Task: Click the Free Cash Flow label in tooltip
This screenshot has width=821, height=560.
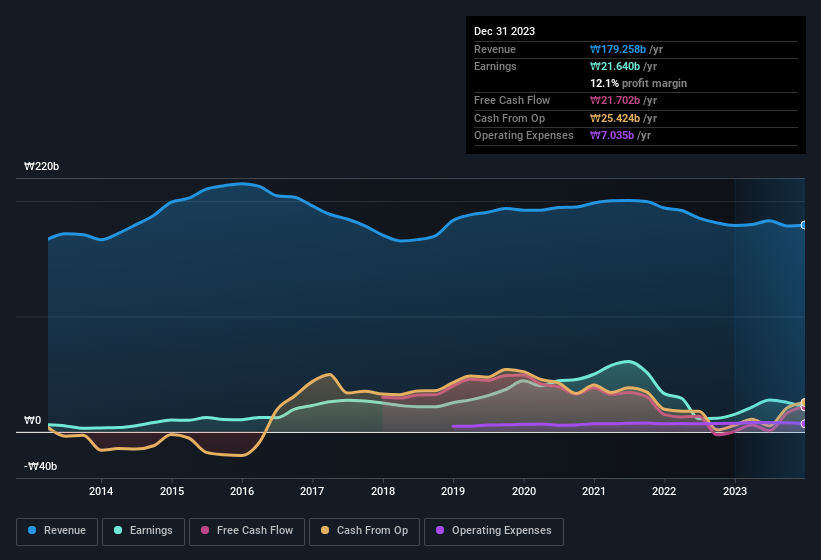Action: pos(512,100)
